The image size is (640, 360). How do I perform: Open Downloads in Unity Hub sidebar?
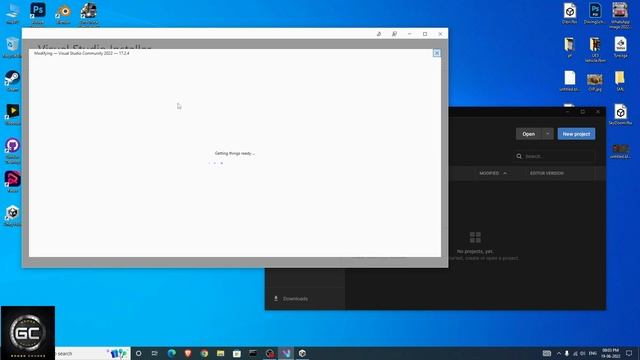(291, 299)
